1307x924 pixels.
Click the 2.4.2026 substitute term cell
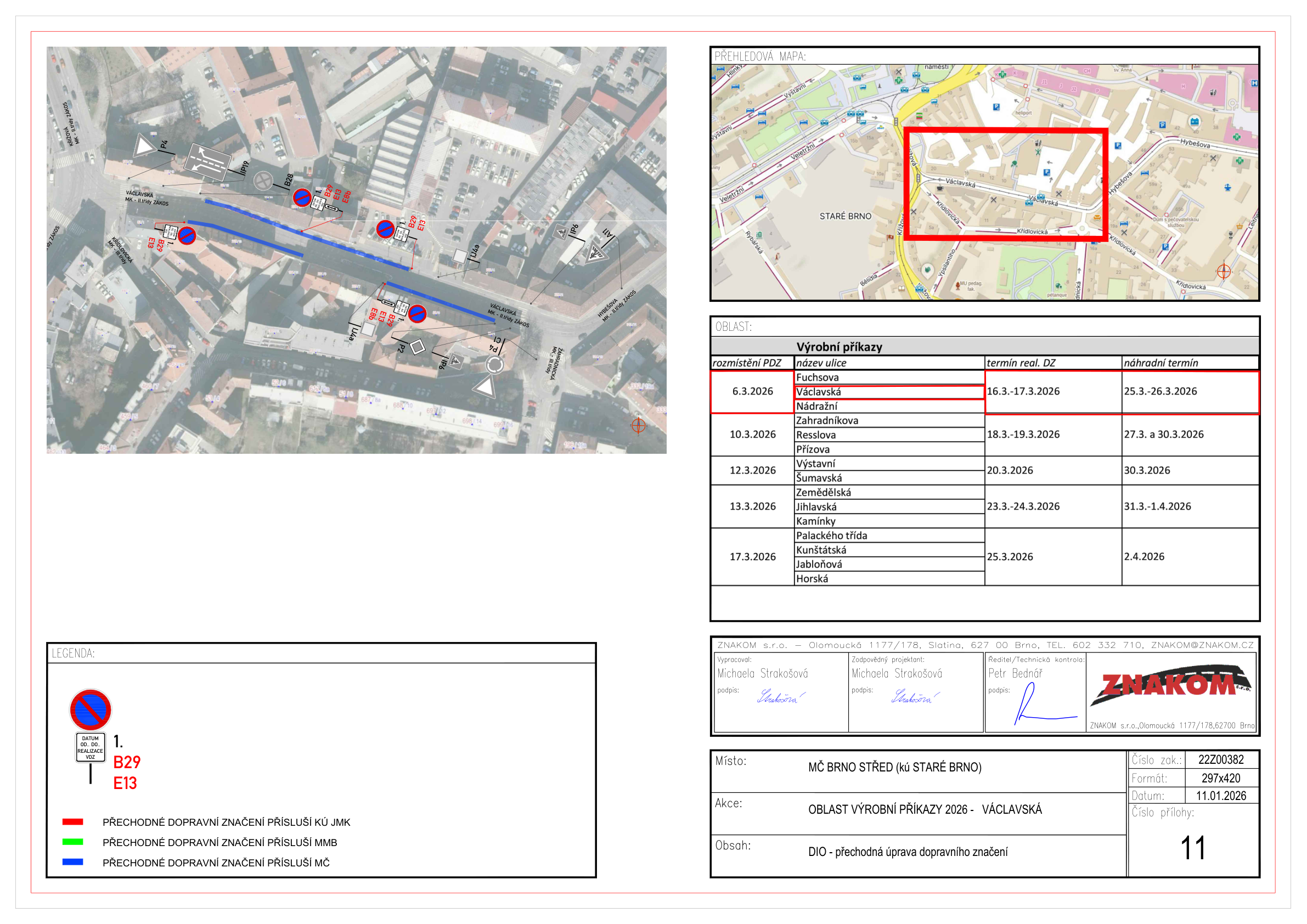pyautogui.click(x=1190, y=557)
